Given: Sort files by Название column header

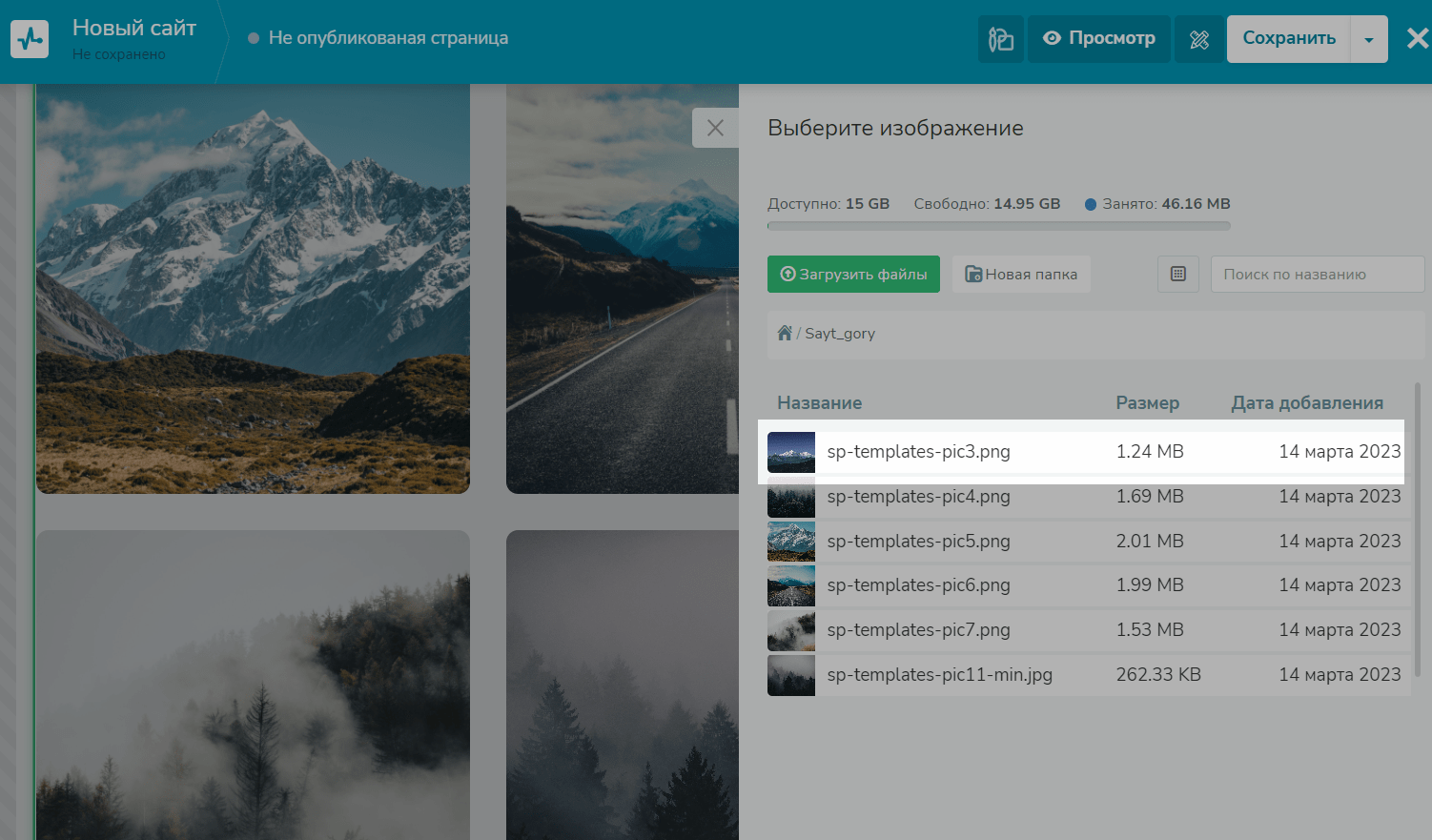Looking at the screenshot, I should pos(820,402).
